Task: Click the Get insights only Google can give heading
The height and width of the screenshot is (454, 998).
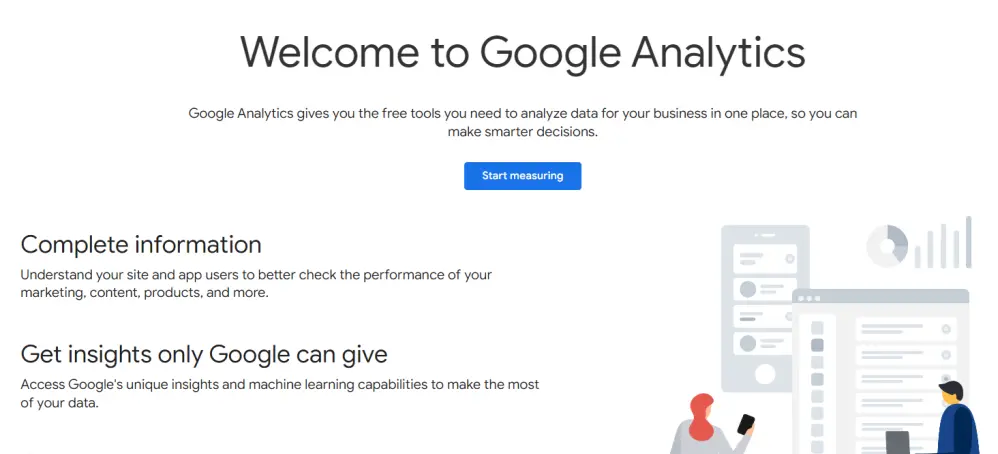Action: (204, 354)
